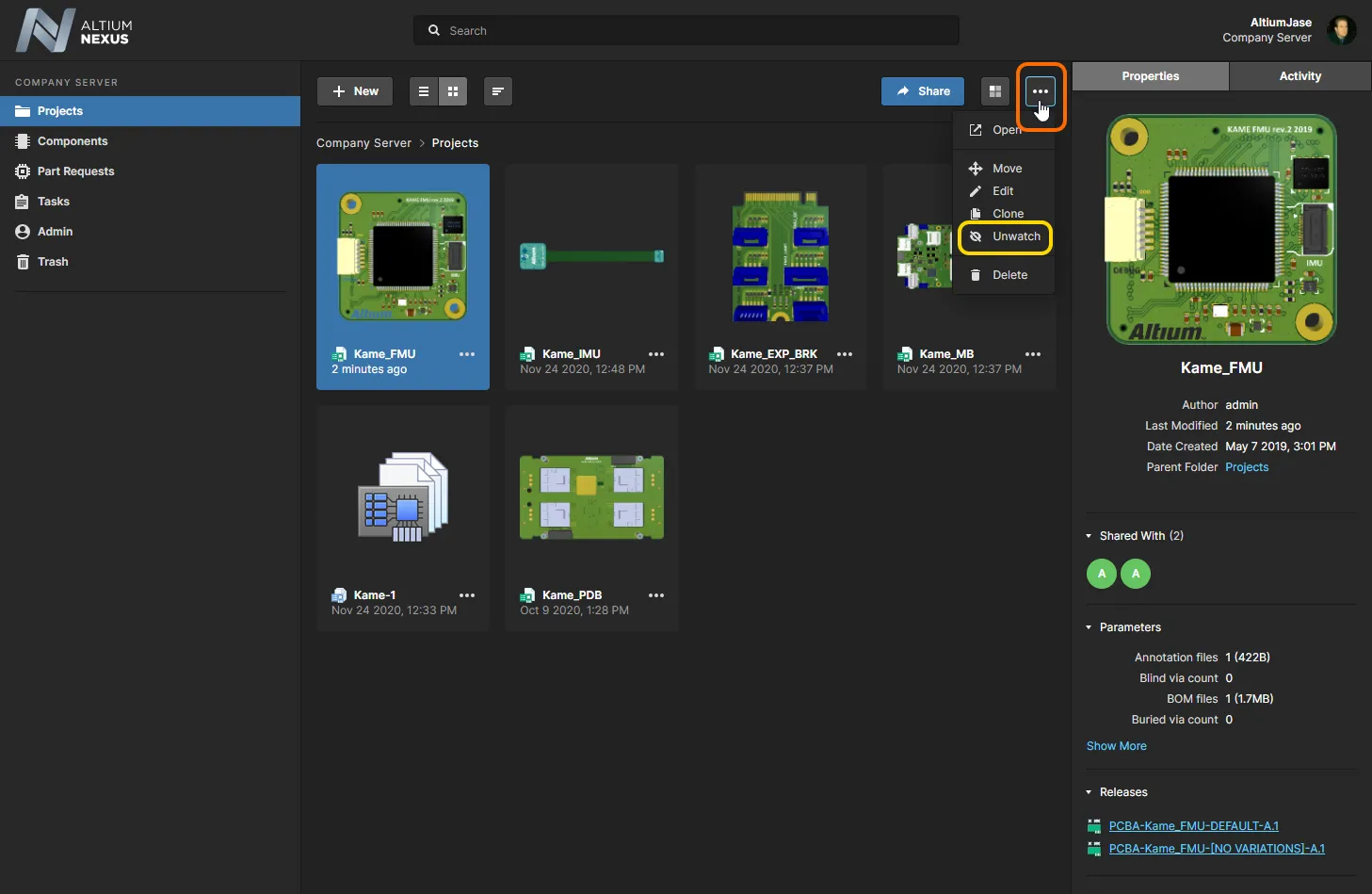Click the Kame_EXP_BRK project file icon

pyautogui.click(x=716, y=354)
